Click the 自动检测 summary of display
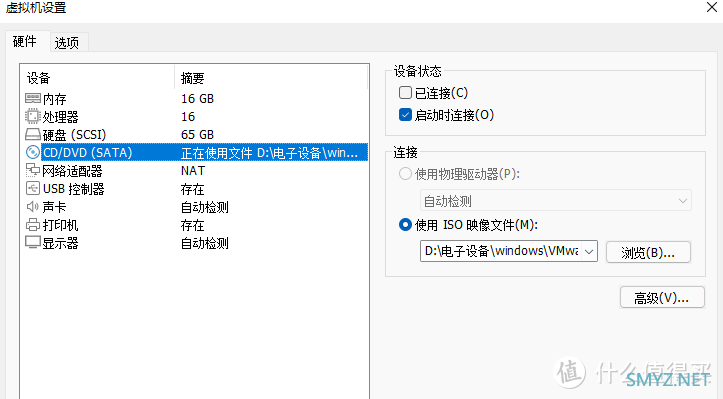The width and height of the screenshot is (723, 399). tap(204, 243)
